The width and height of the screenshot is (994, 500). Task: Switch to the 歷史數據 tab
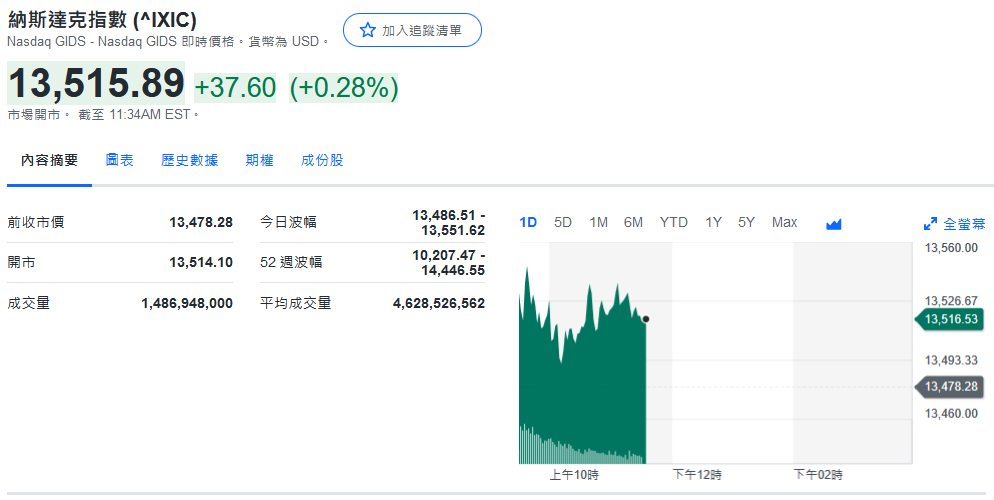pyautogui.click(x=189, y=160)
